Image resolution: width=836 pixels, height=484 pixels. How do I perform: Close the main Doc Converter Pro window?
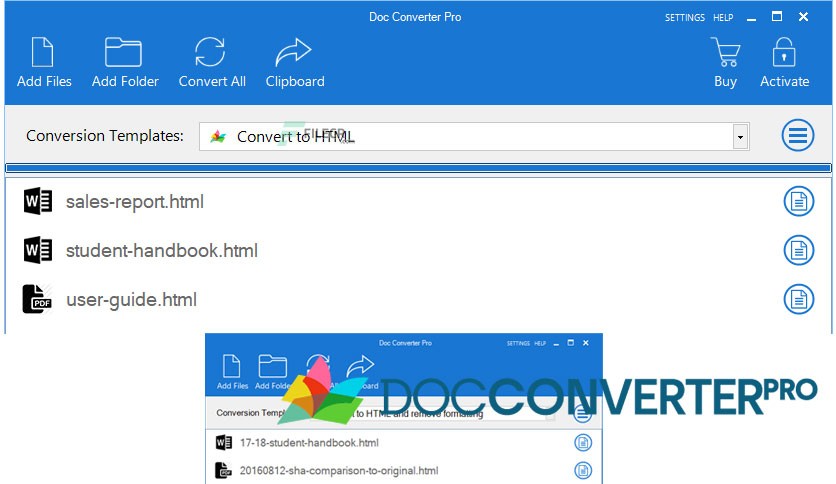803,17
